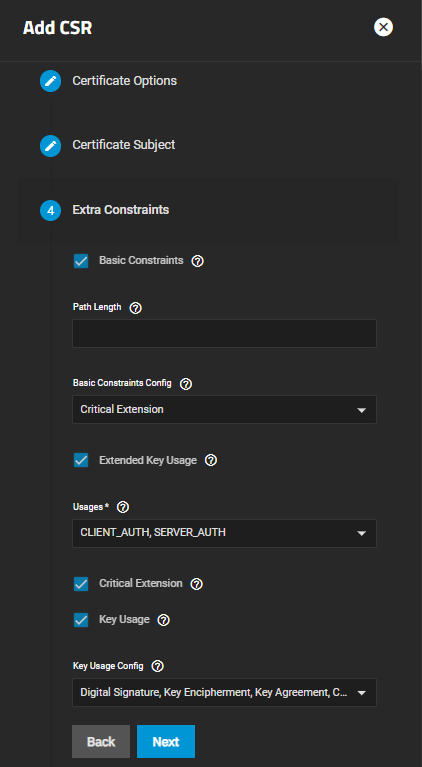Viewport: 422px width, 767px height.
Task: Show Key Usage Config help tooltip
Action: point(157,666)
